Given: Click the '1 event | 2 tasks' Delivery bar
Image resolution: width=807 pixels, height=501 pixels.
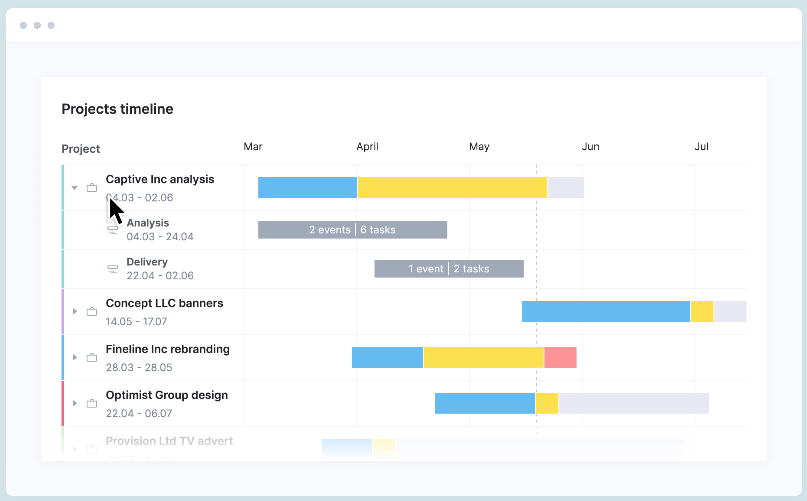Looking at the screenshot, I should tap(449, 269).
